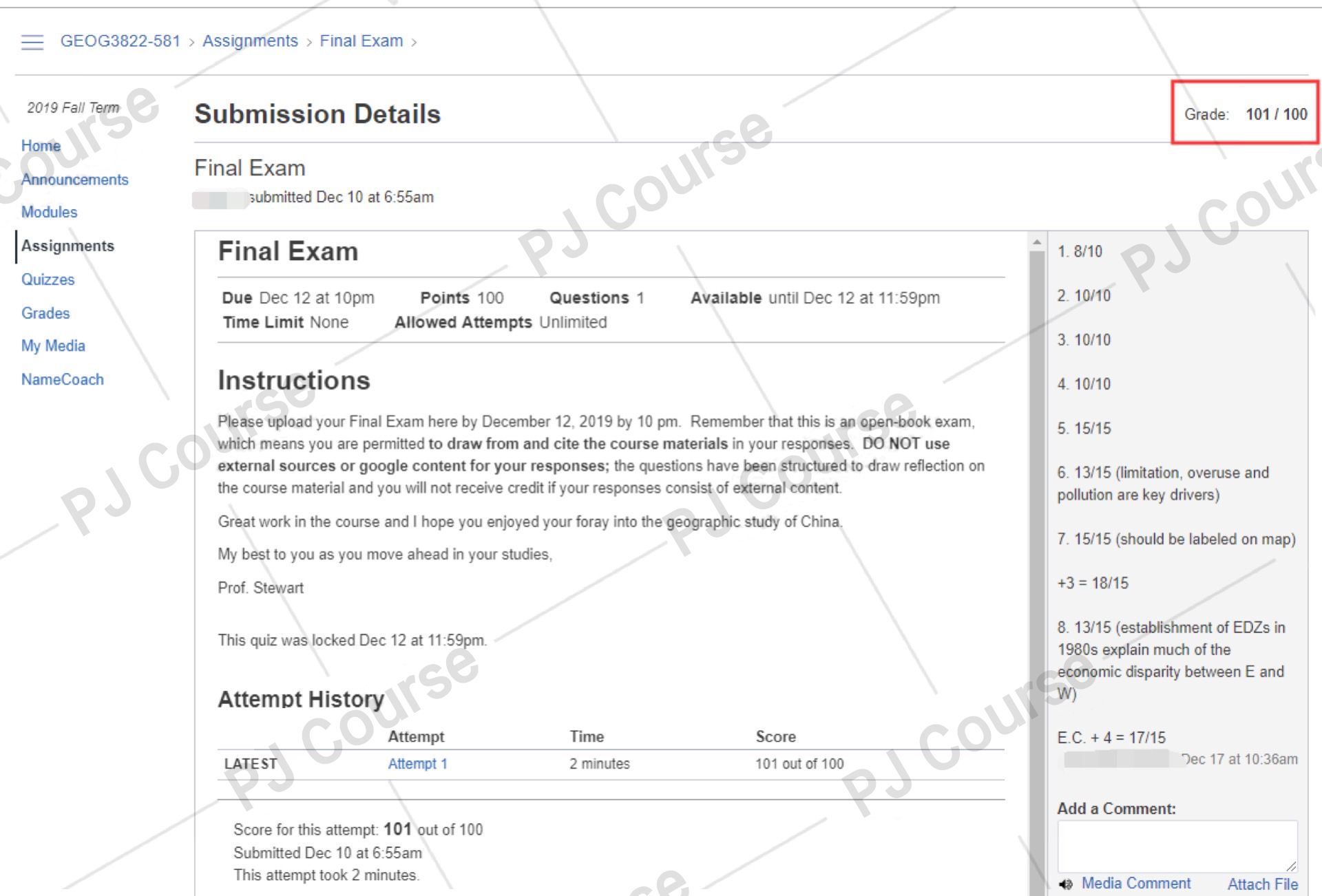
Task: Click comment timestamp 'Dec 17 at 10:36am'
Action: click(x=1239, y=760)
